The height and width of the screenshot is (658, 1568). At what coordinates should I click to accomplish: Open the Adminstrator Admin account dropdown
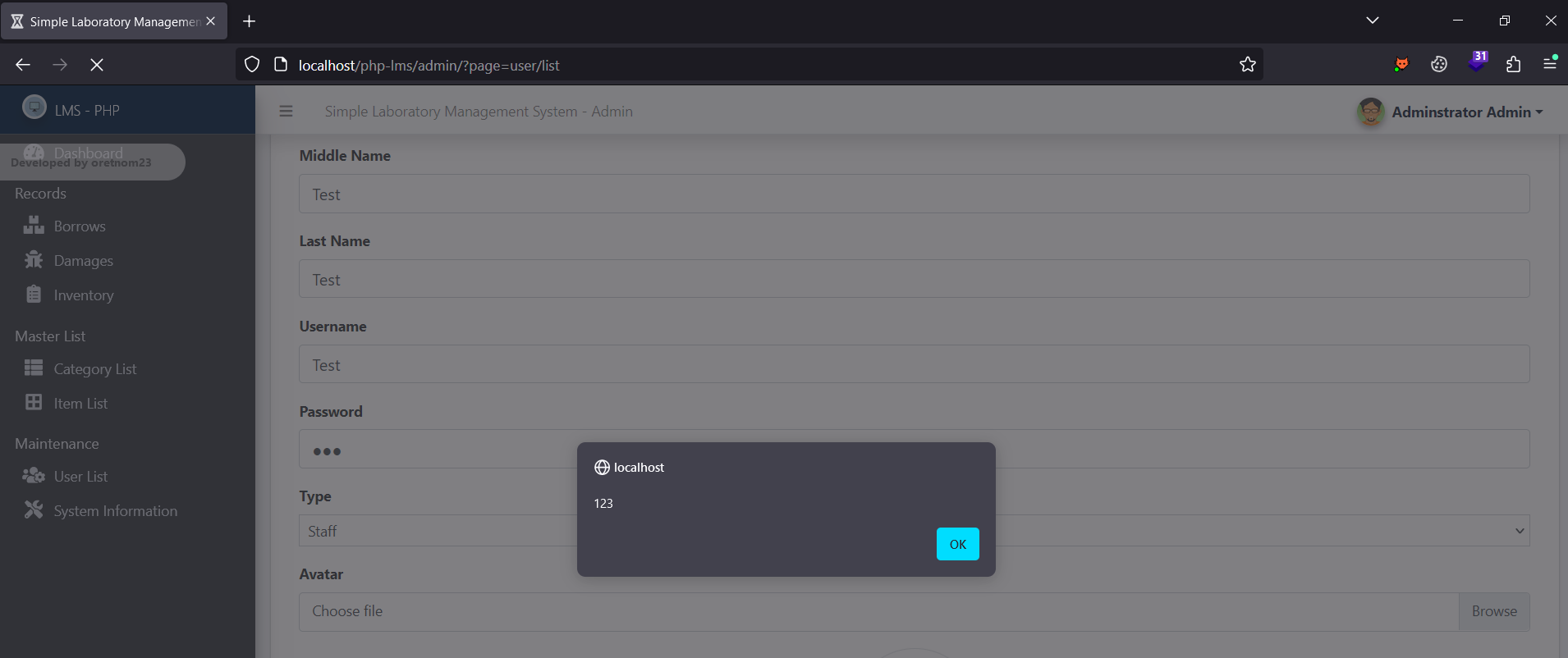point(1468,112)
